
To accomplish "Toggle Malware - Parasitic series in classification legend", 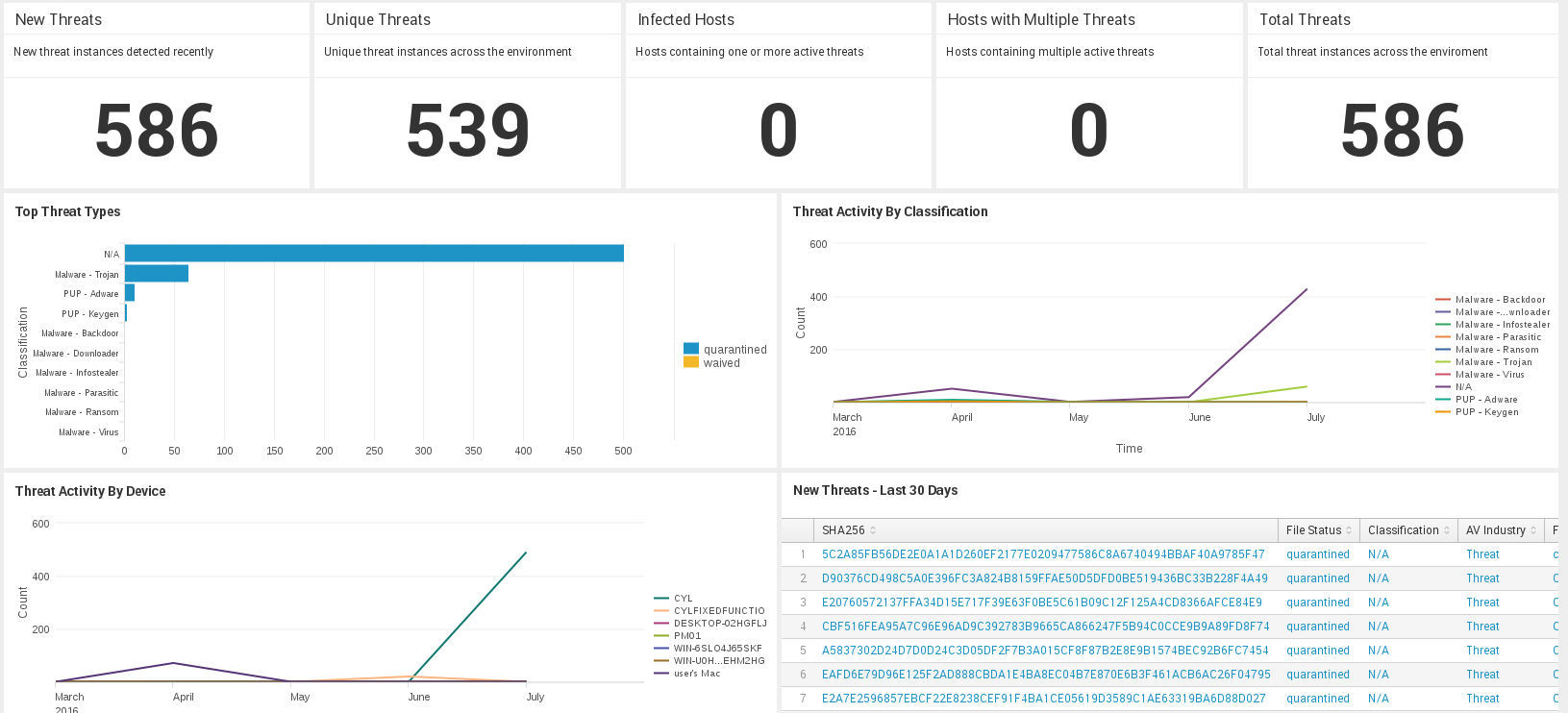I will click(1488, 337).
